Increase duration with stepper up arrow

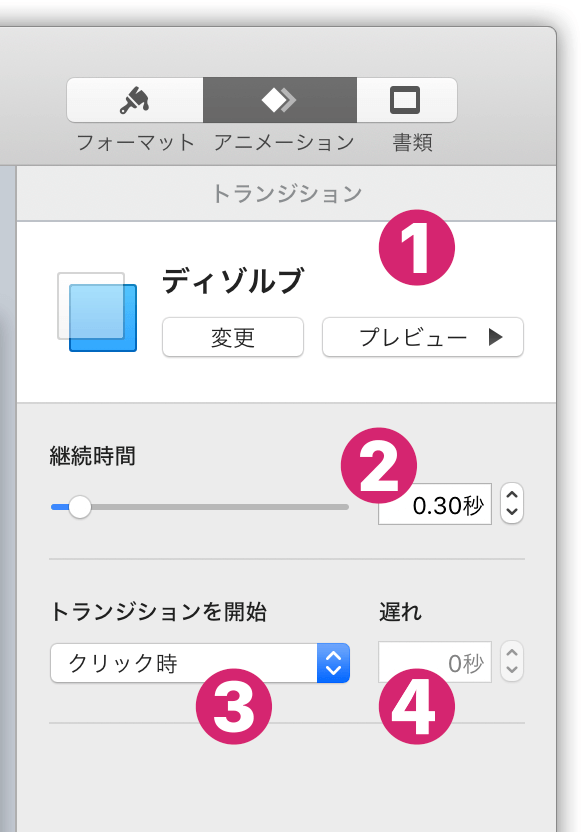pyautogui.click(x=512, y=495)
